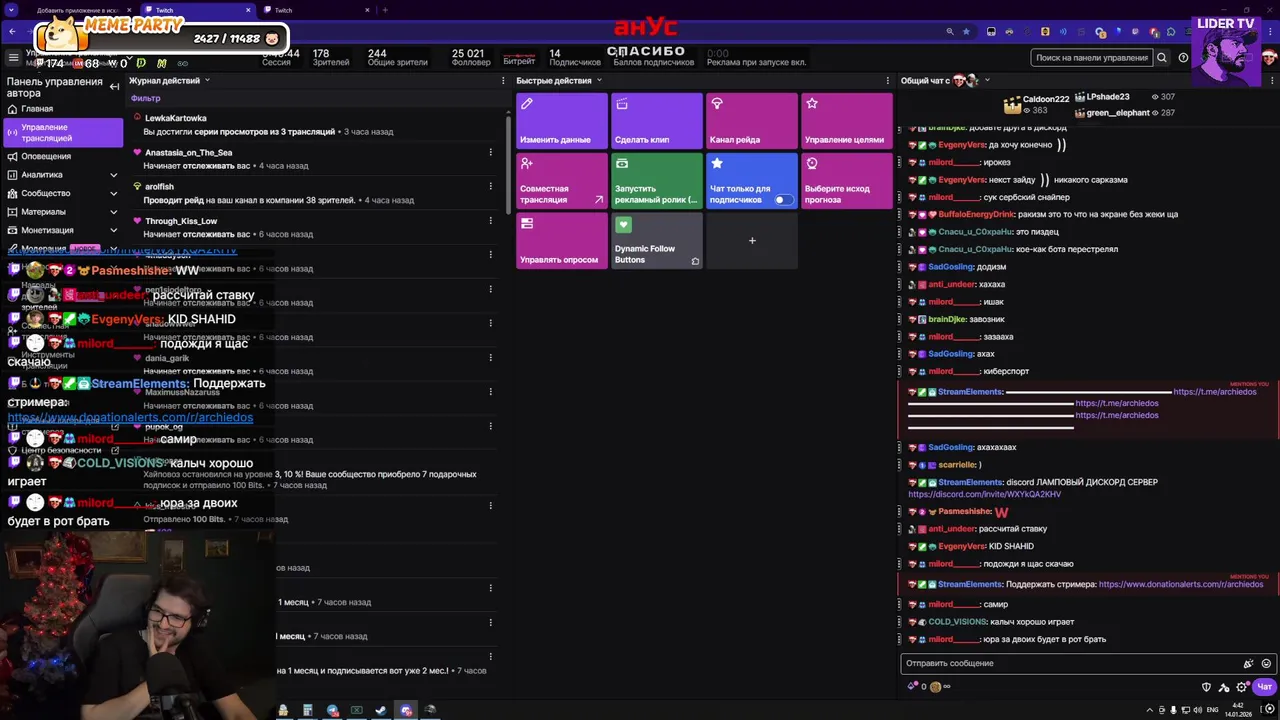Viewport: 1280px width, 720px height.
Task: Click Выберите исход прогноза tile
Action: [x=846, y=181]
